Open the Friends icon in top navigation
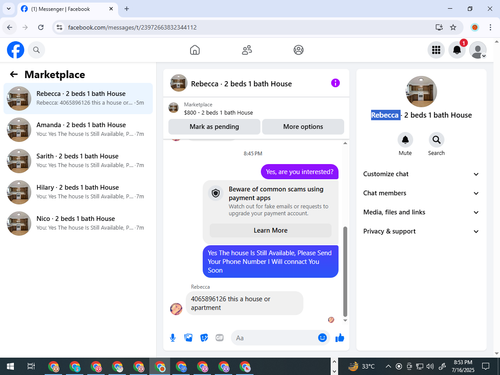Viewport: 500px width, 375px height. 247,50
